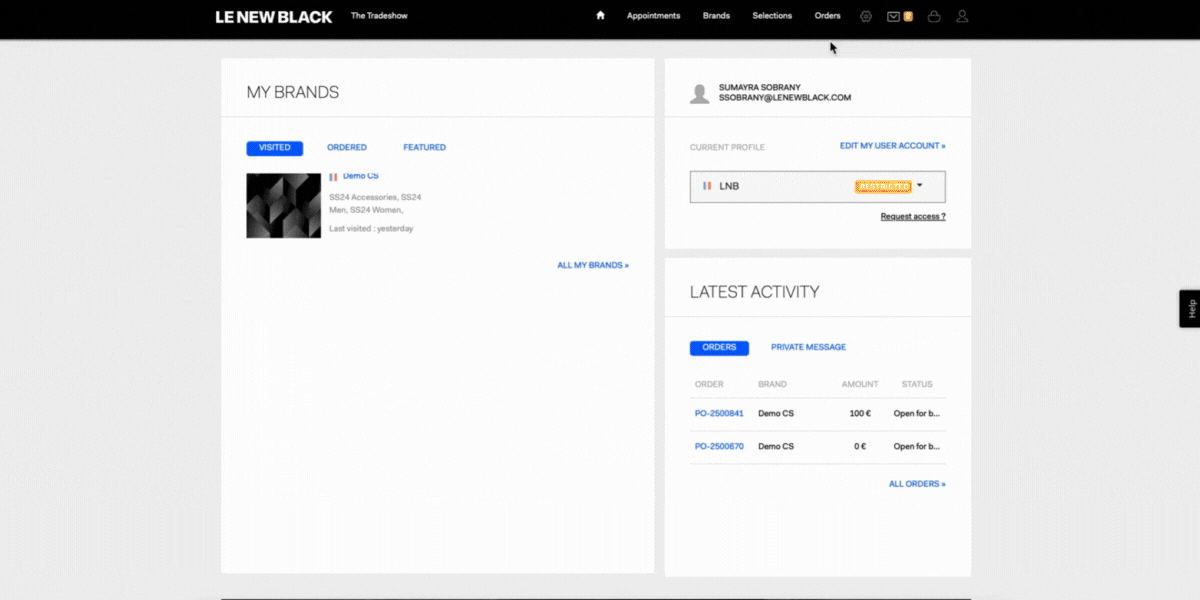Open the settings gear icon
This screenshot has height=600, width=1200.
[x=865, y=16]
